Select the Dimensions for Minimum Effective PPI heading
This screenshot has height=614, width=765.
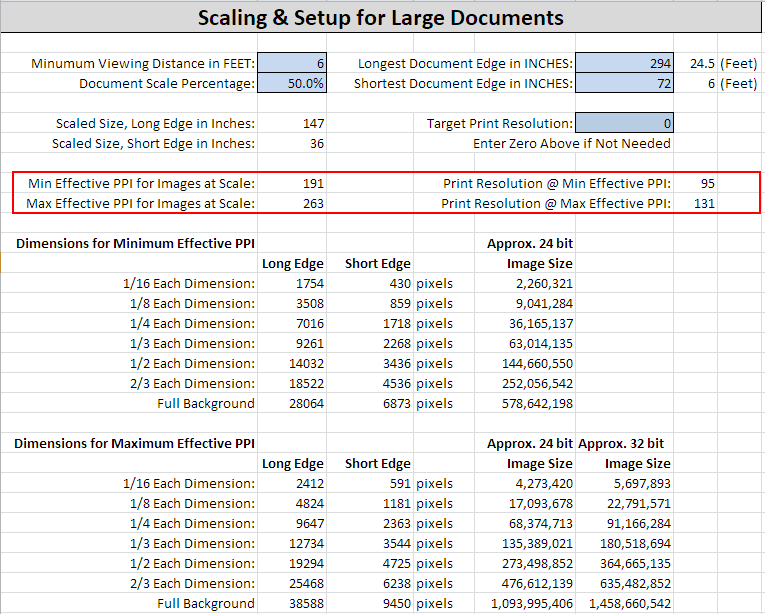[x=135, y=243]
